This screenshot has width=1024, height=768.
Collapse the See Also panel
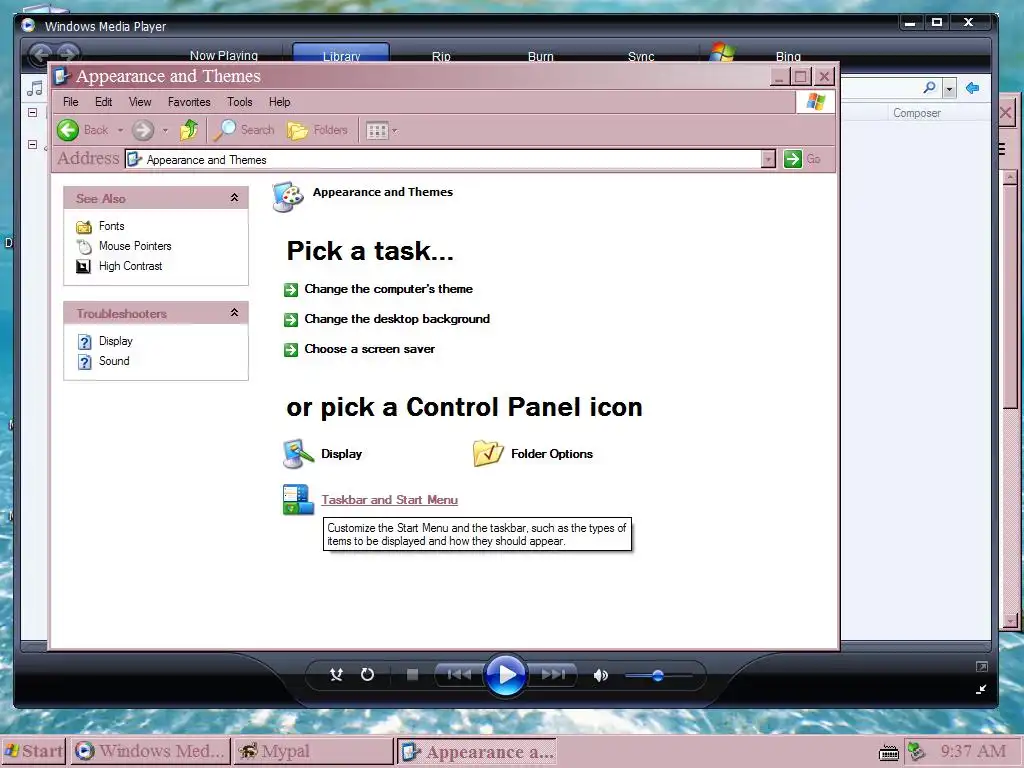[234, 198]
